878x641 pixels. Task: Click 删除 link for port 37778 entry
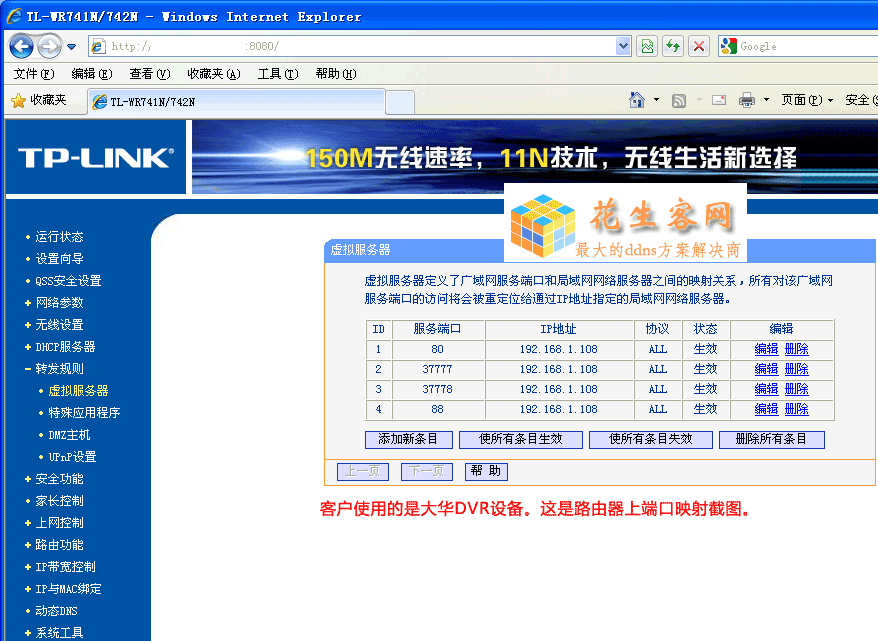click(x=796, y=389)
